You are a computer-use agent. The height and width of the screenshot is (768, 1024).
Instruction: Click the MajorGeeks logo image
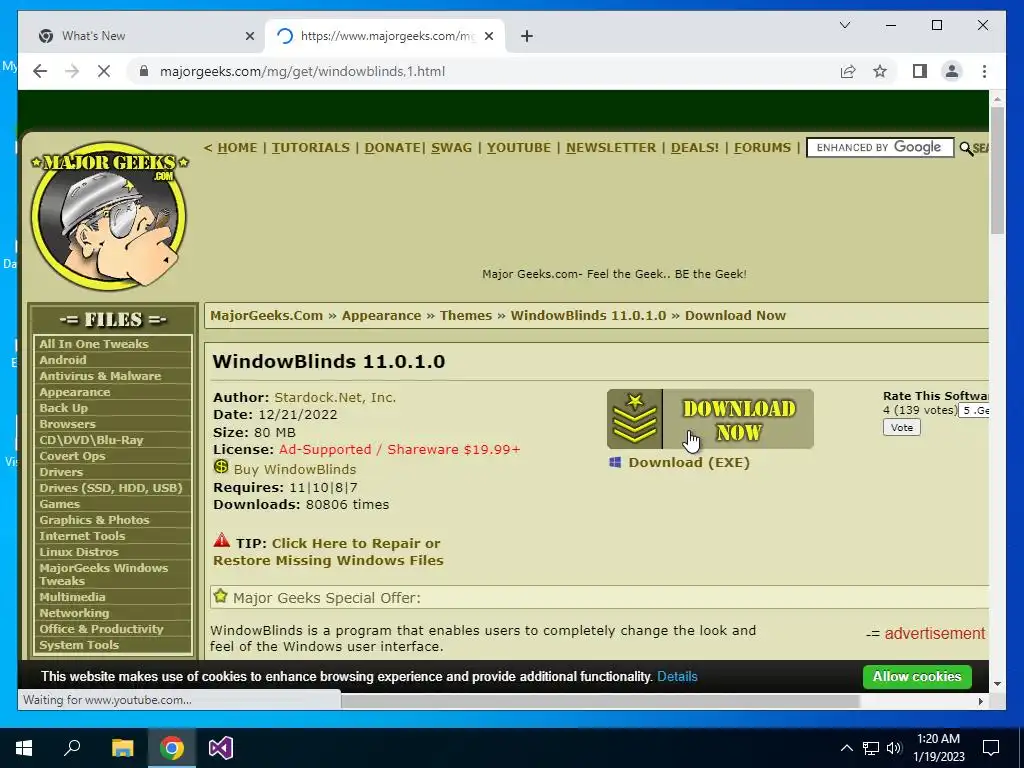coord(109,215)
